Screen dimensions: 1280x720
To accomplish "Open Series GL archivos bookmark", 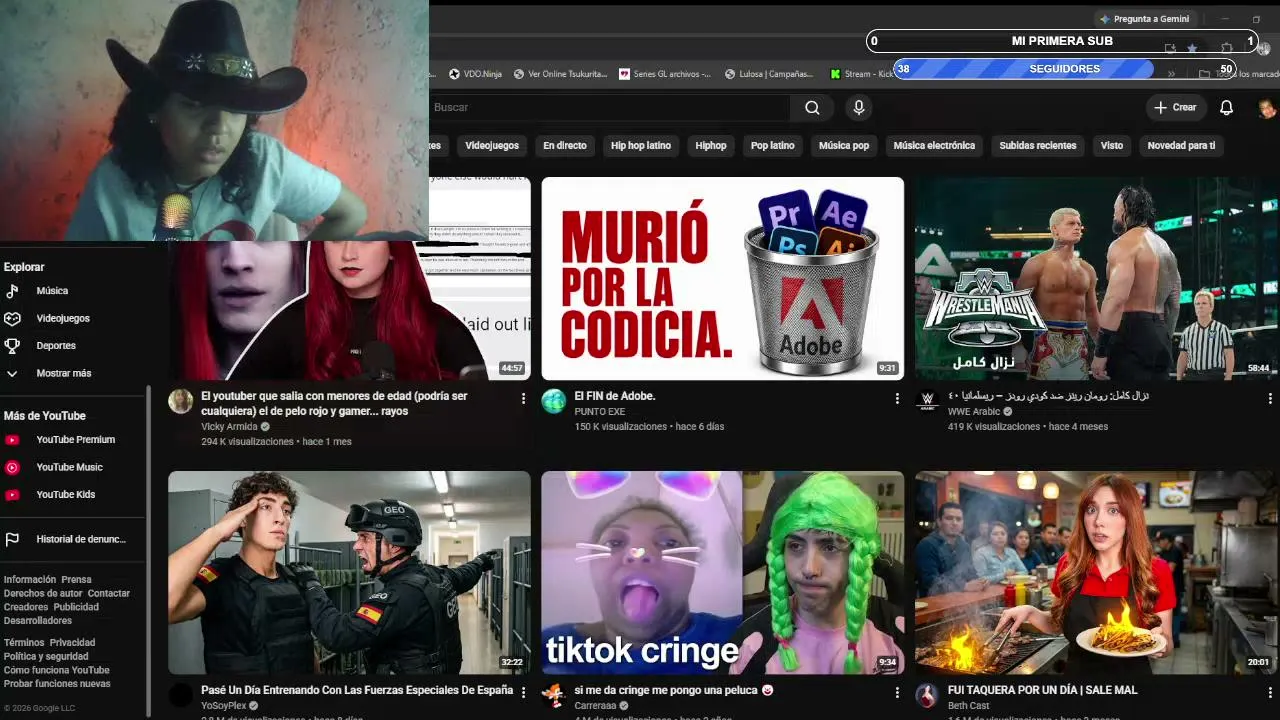I will click(x=665, y=74).
